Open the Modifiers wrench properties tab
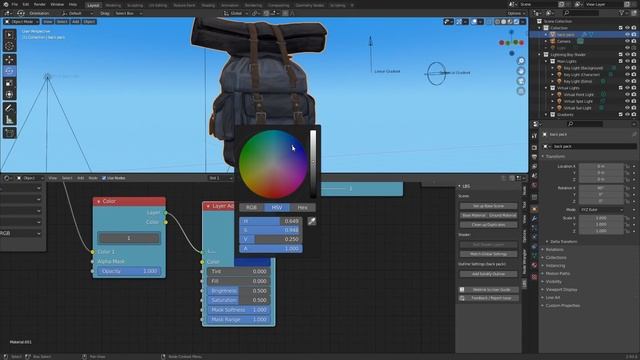The width and height of the screenshot is (640, 360). coord(534,219)
